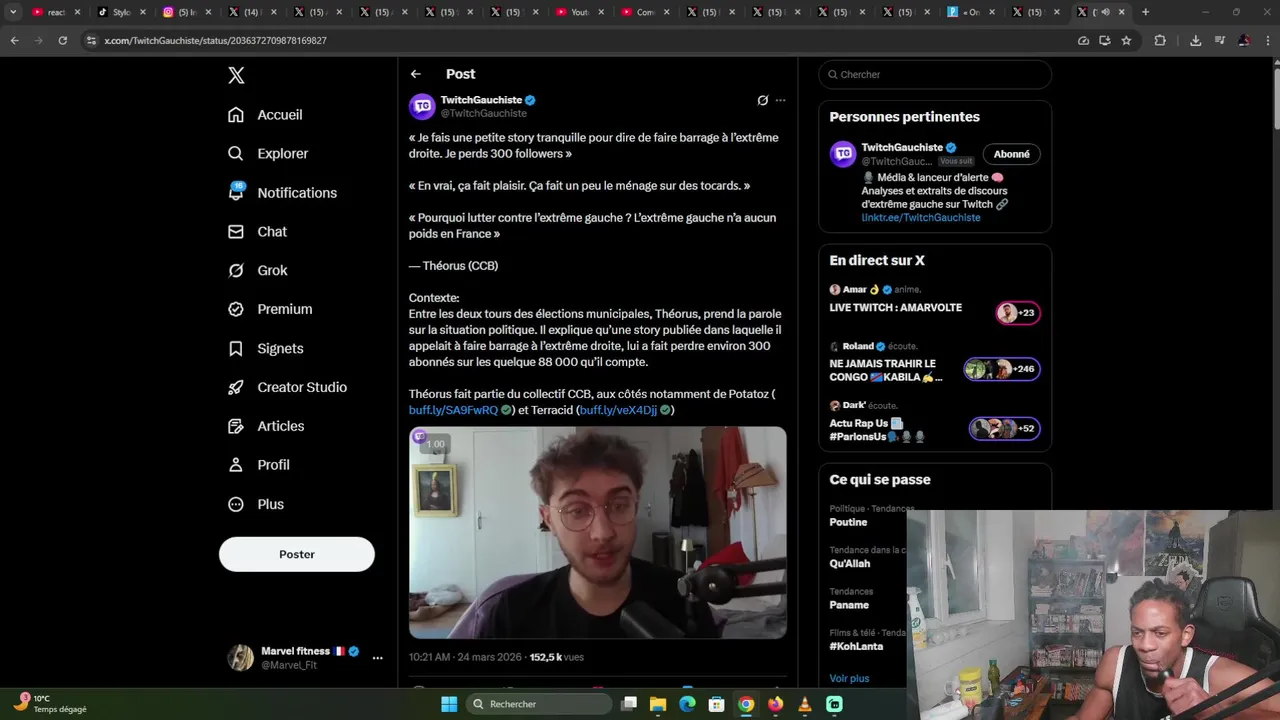
Task: Switch to the X (14) tab
Action: [250, 12]
